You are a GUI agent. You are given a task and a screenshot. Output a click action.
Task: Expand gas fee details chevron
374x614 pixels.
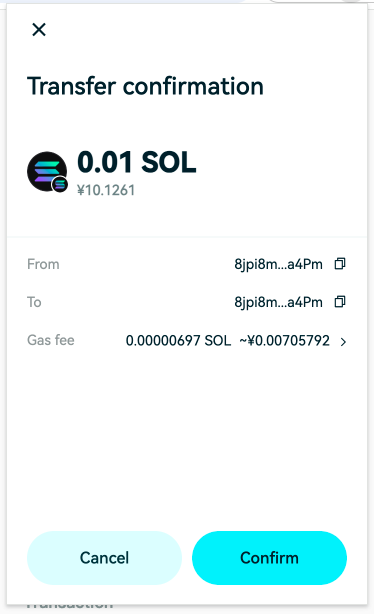click(x=343, y=342)
